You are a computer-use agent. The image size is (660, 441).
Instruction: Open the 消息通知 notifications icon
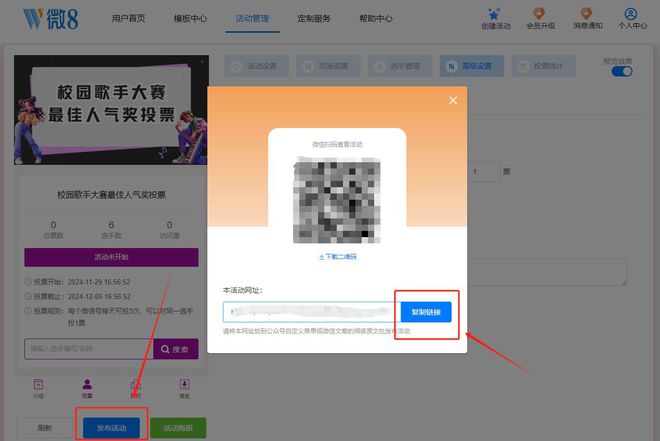click(x=587, y=19)
